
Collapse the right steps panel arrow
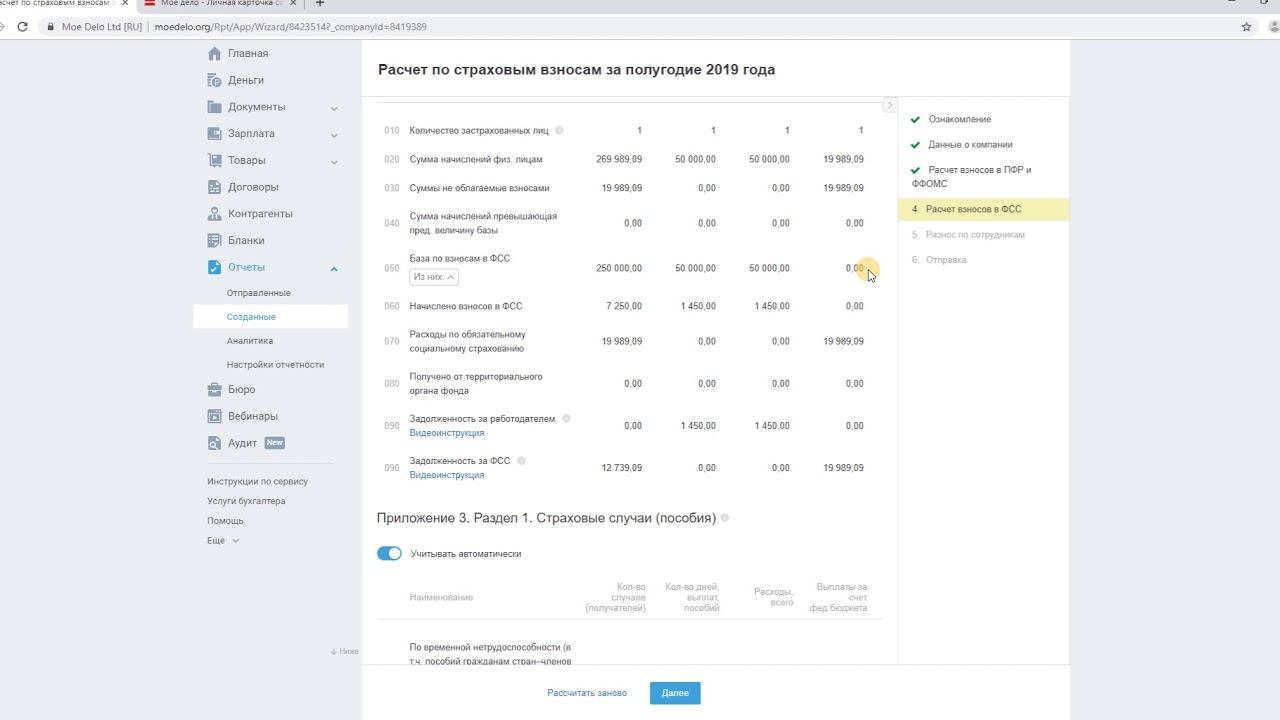click(889, 105)
